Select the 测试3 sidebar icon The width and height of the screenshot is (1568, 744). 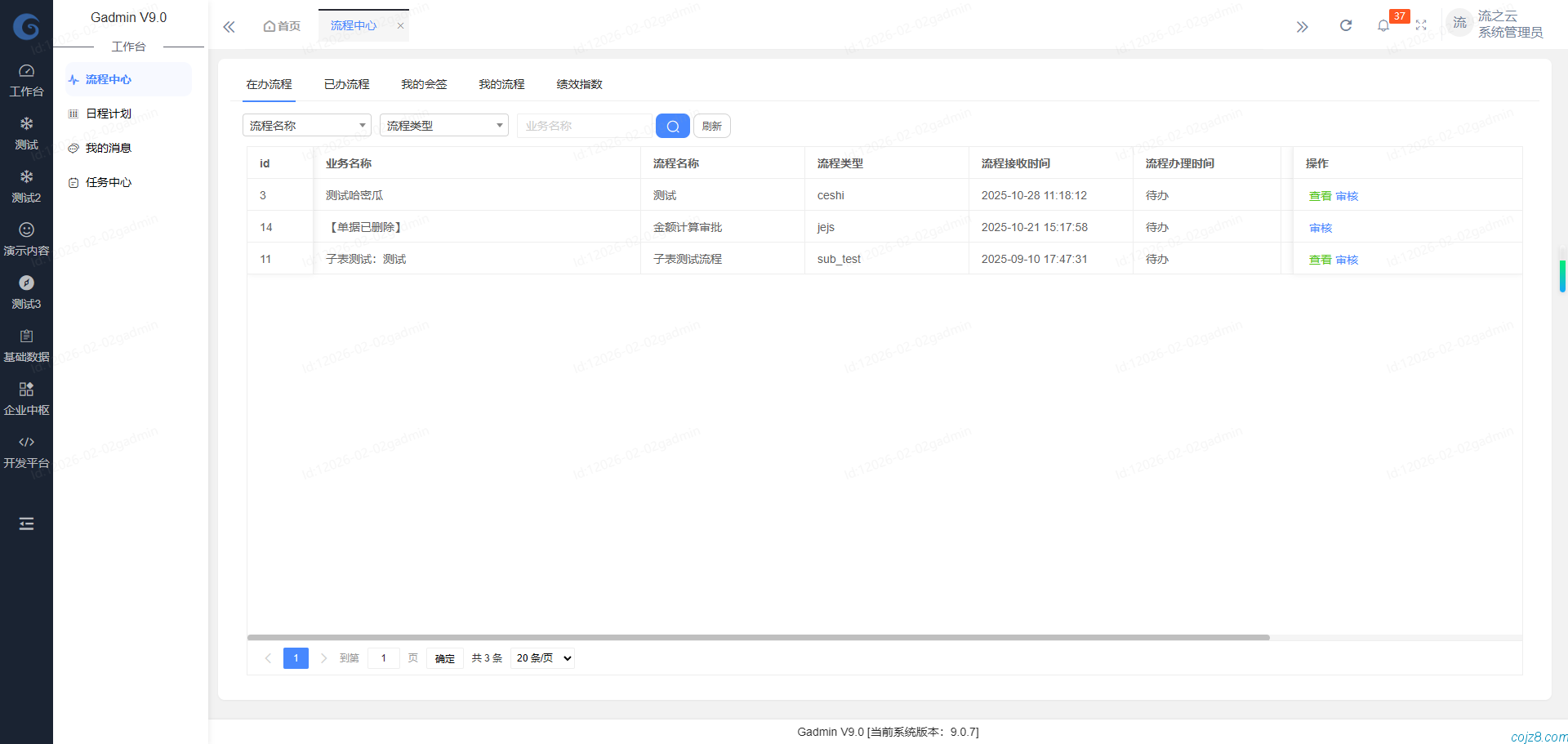pyautogui.click(x=26, y=292)
